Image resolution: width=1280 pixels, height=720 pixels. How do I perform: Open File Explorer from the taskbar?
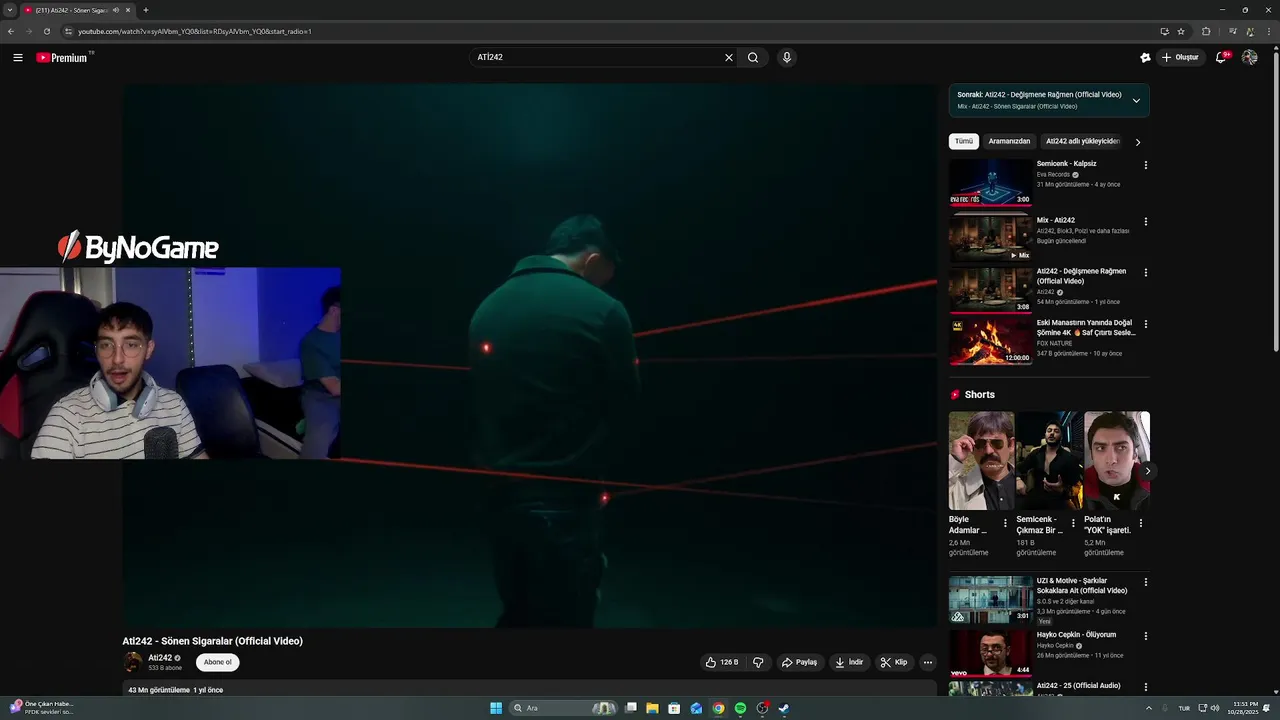[652, 708]
